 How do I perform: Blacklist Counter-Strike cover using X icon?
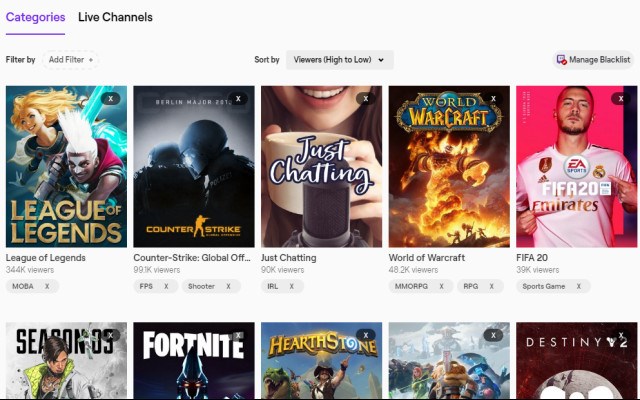point(238,98)
